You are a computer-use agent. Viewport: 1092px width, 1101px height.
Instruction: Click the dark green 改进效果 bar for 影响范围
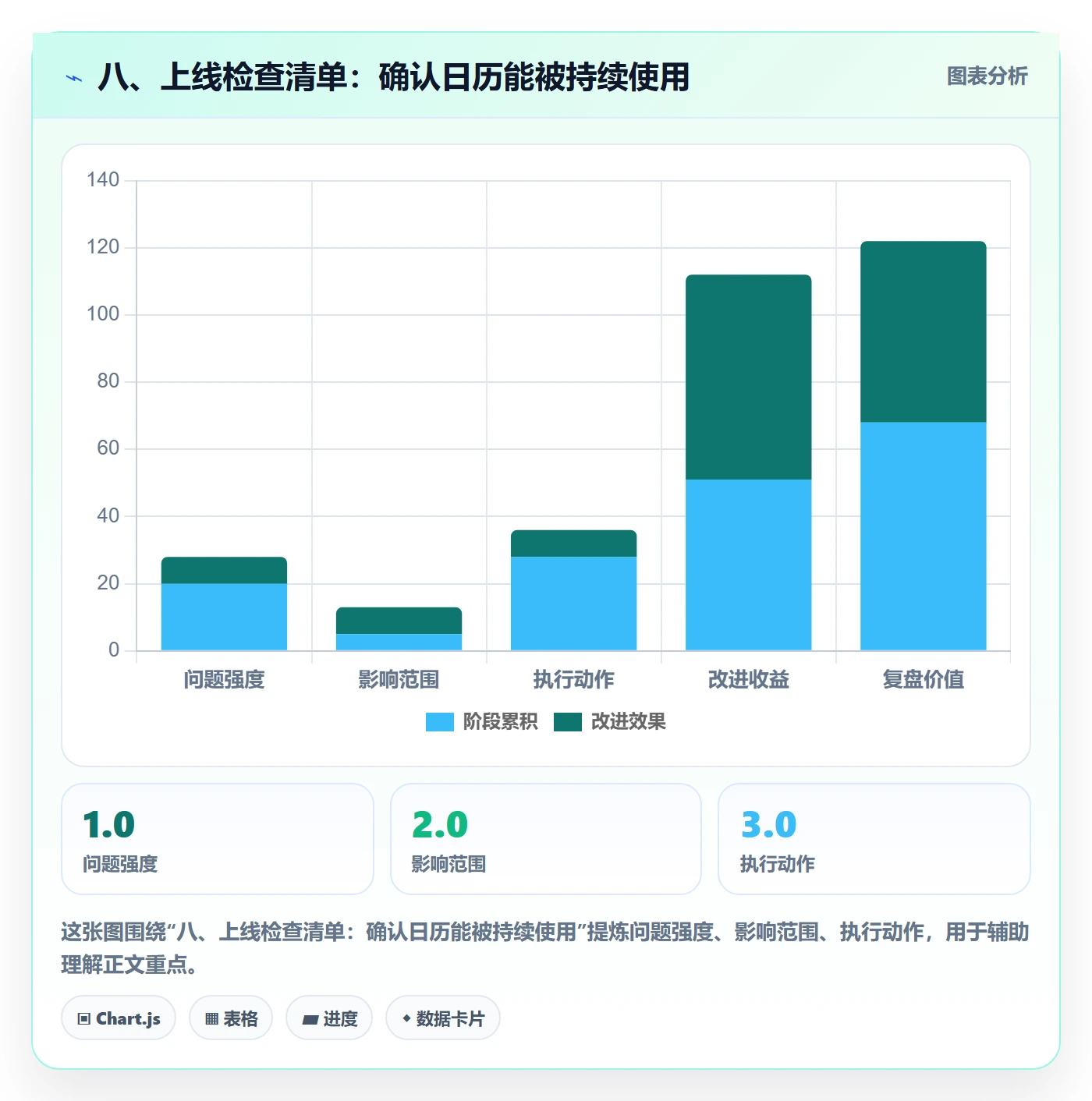pyautogui.click(x=399, y=621)
